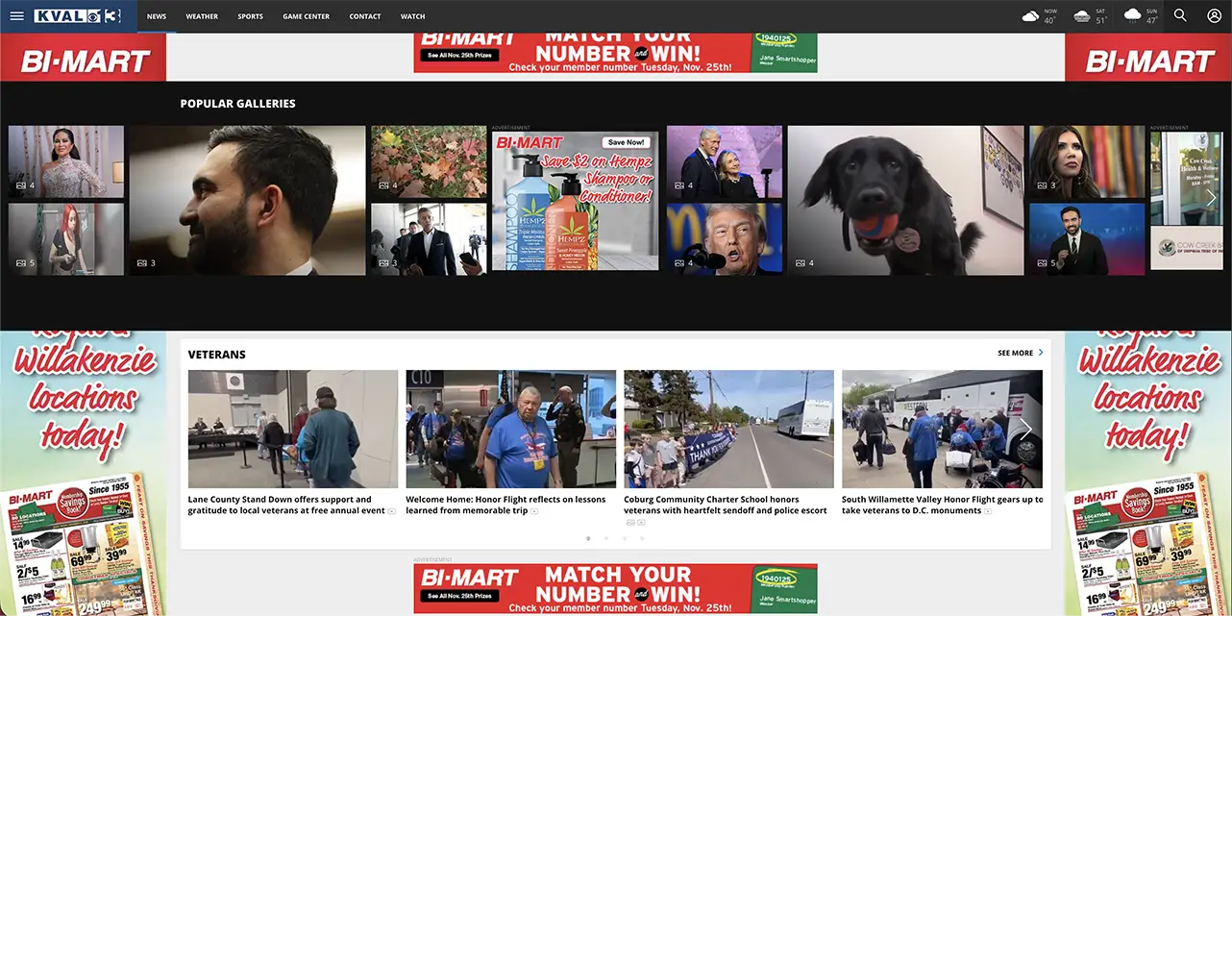
Task: Open the black dog with ball gallery
Action: click(x=906, y=201)
